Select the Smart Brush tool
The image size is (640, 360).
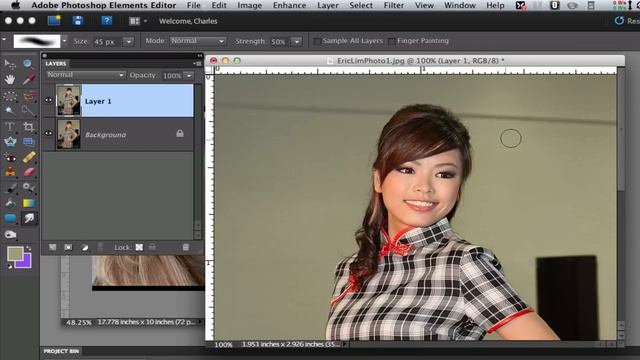[x=28, y=188]
